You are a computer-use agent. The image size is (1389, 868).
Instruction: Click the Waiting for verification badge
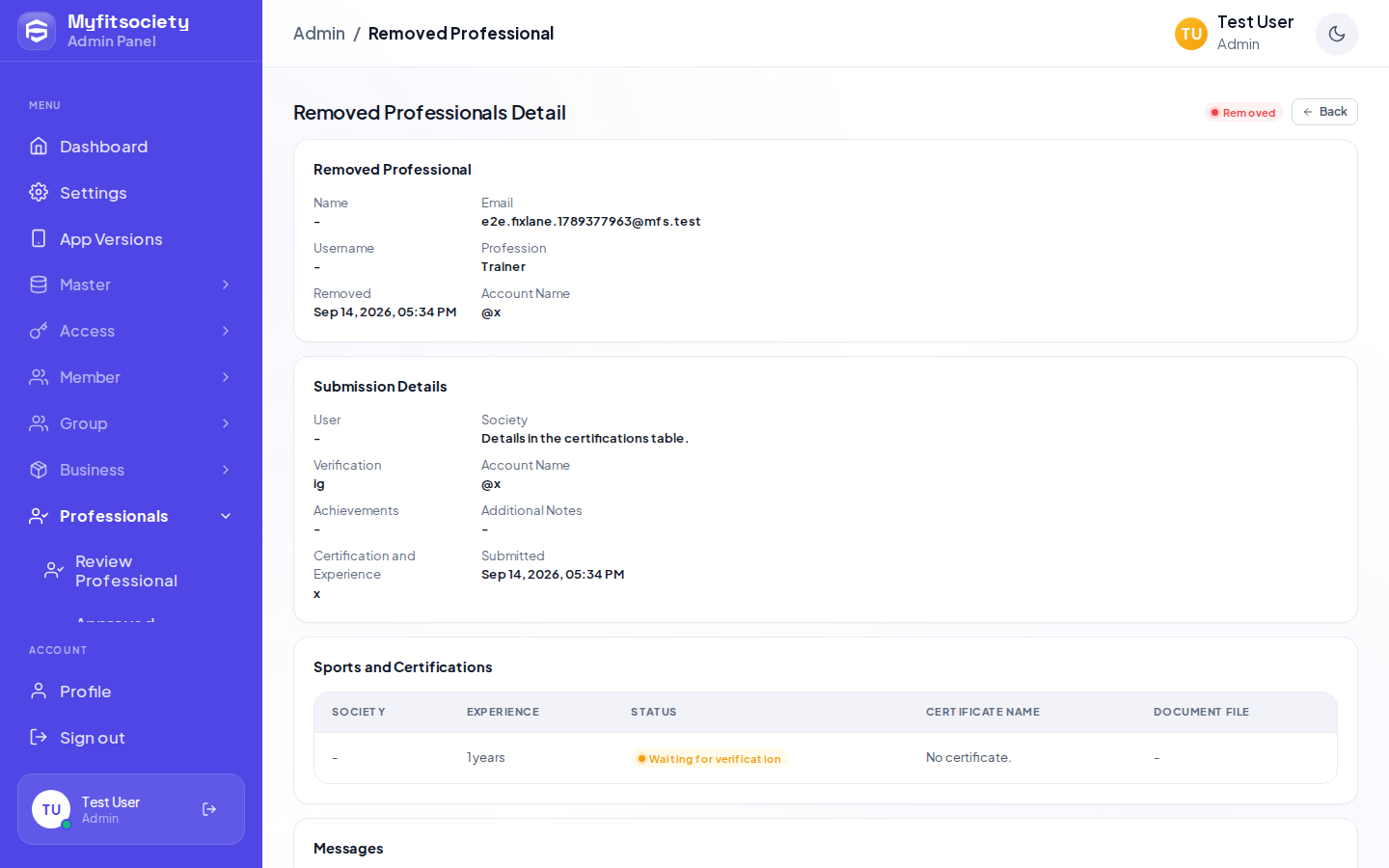pos(710,759)
